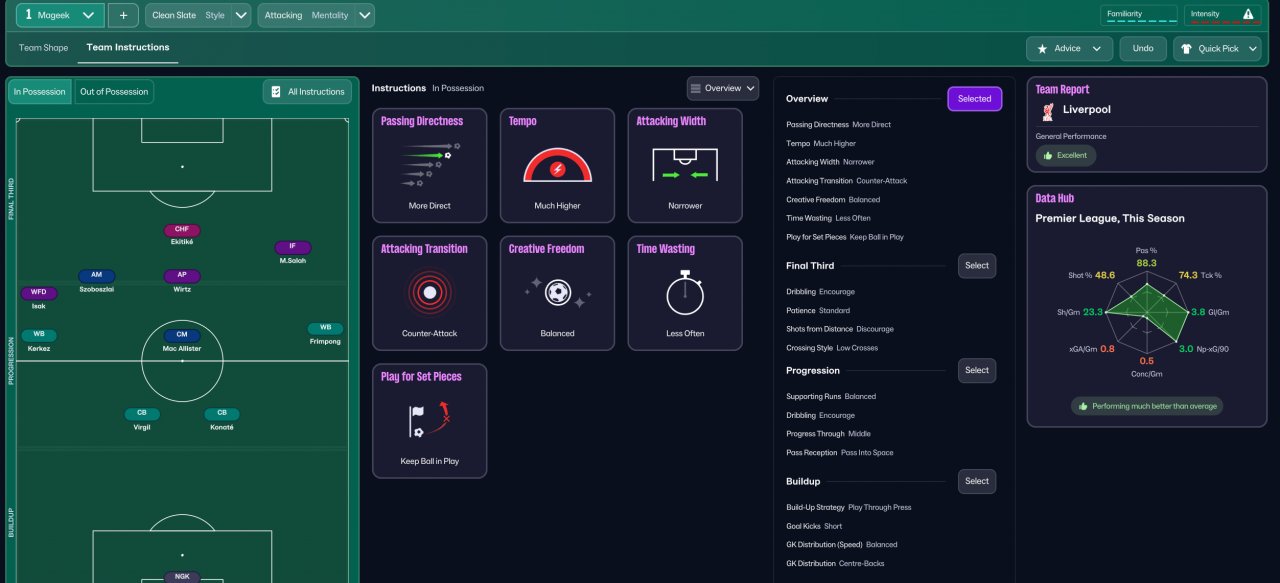The image size is (1280, 583).
Task: Click Select next to Progression
Action: [x=977, y=370]
